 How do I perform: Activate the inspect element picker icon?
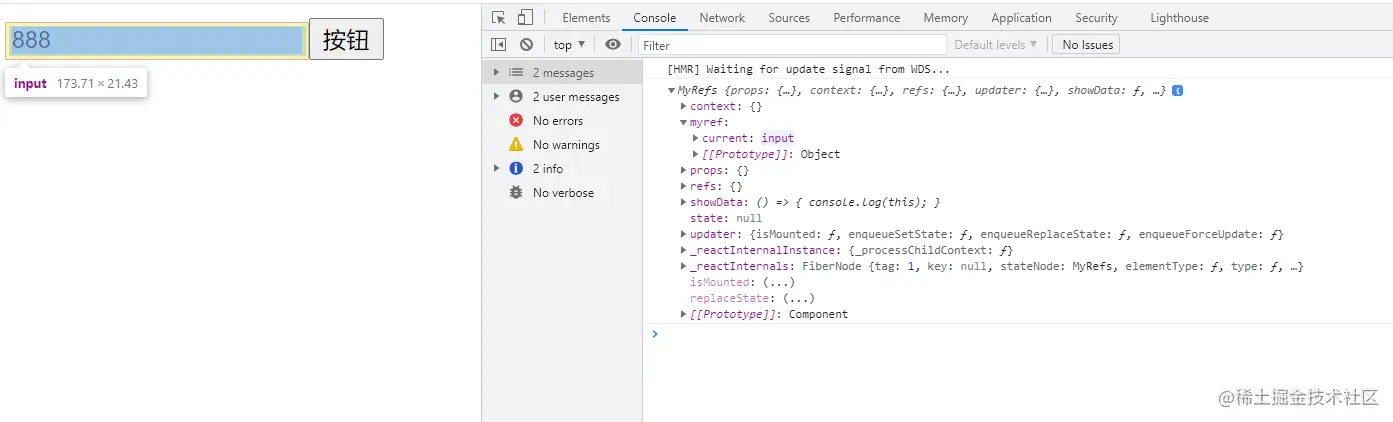tap(499, 17)
